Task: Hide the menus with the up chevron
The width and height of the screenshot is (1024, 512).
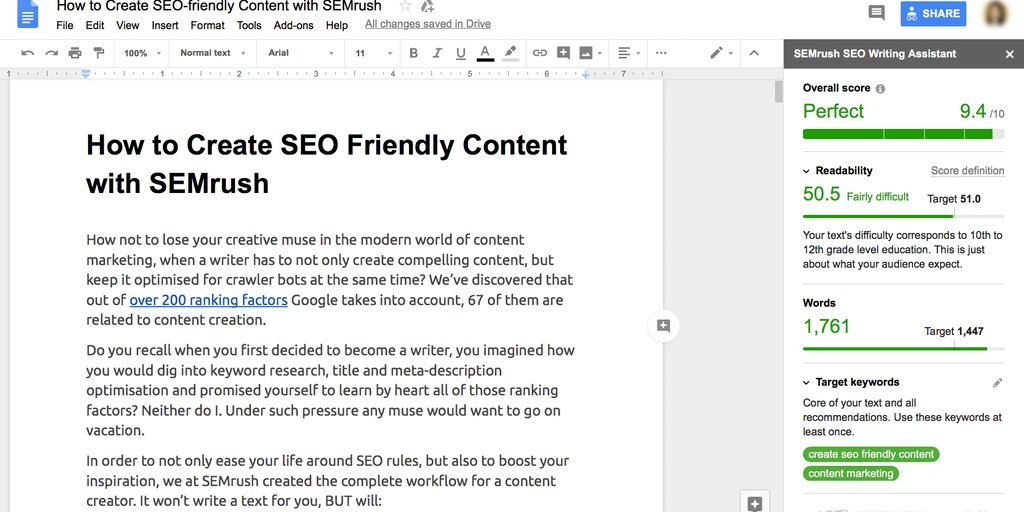Action: 754,53
